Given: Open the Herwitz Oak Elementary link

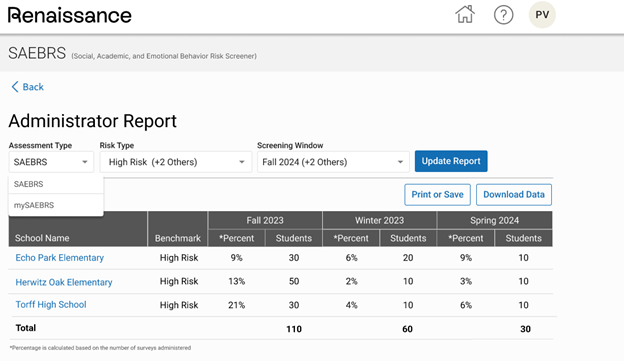Looking at the screenshot, I should point(64,282).
